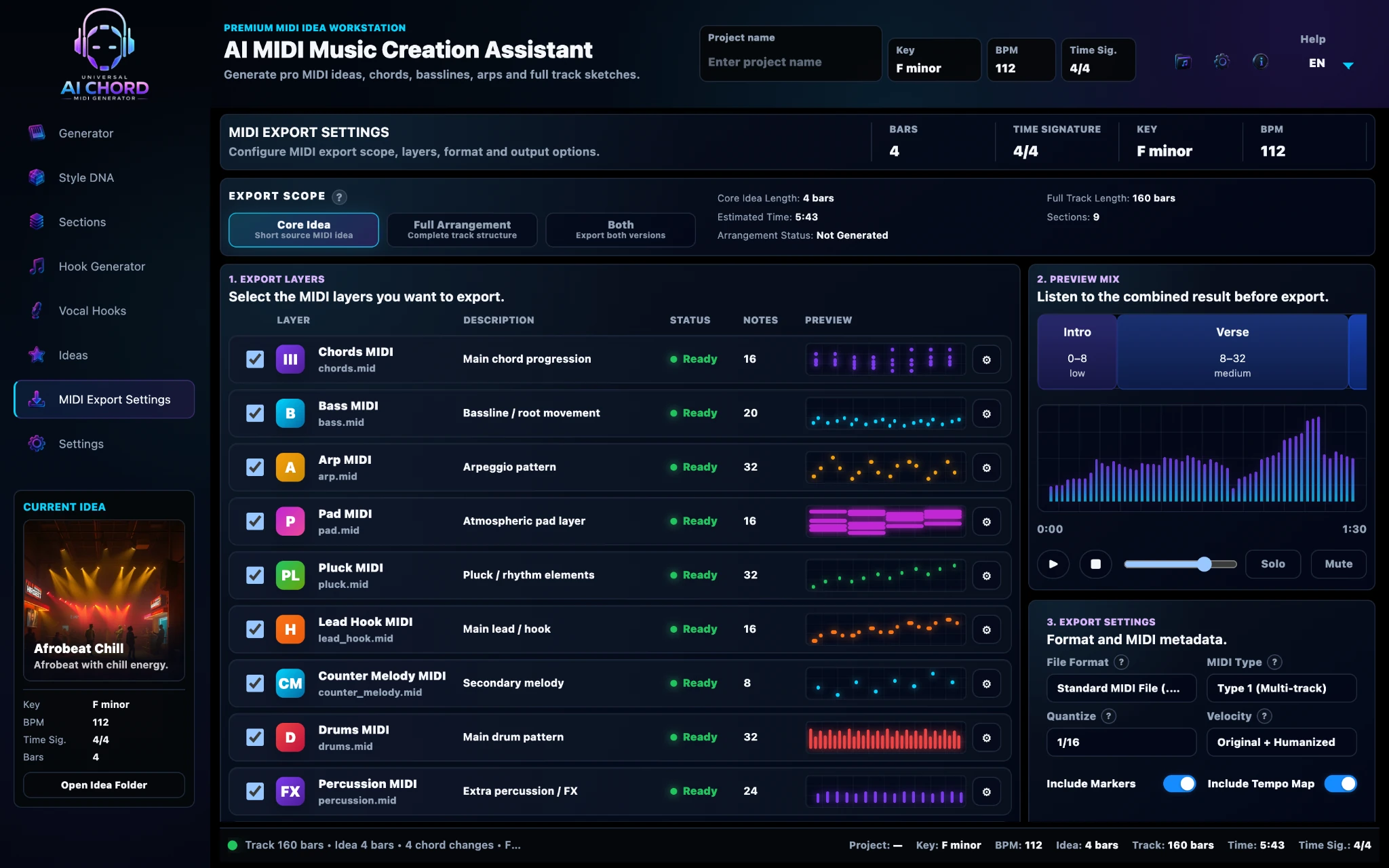Open gear settings for Bass MIDI layer
Screen dimensions: 1389x868
pyautogui.click(x=986, y=414)
